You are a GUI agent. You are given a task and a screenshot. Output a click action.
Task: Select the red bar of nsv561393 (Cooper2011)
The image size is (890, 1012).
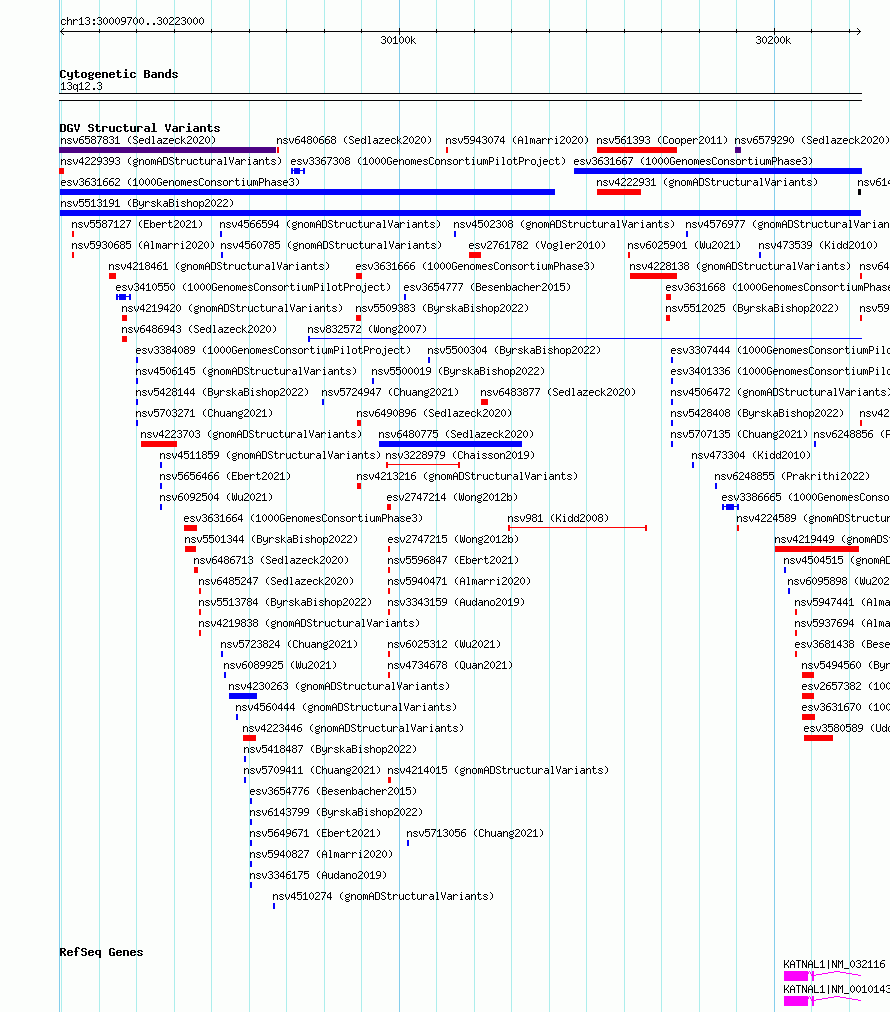[637, 150]
